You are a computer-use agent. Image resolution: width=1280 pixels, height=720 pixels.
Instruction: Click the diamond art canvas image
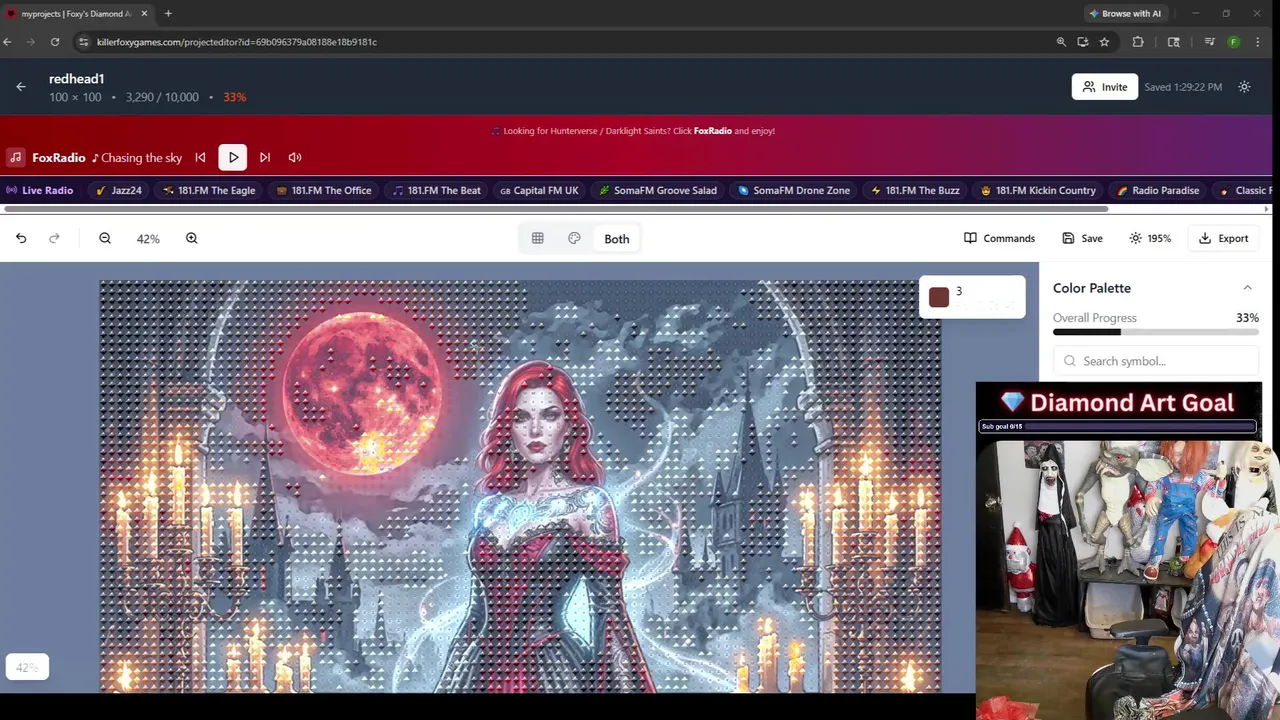pyautogui.click(x=520, y=486)
